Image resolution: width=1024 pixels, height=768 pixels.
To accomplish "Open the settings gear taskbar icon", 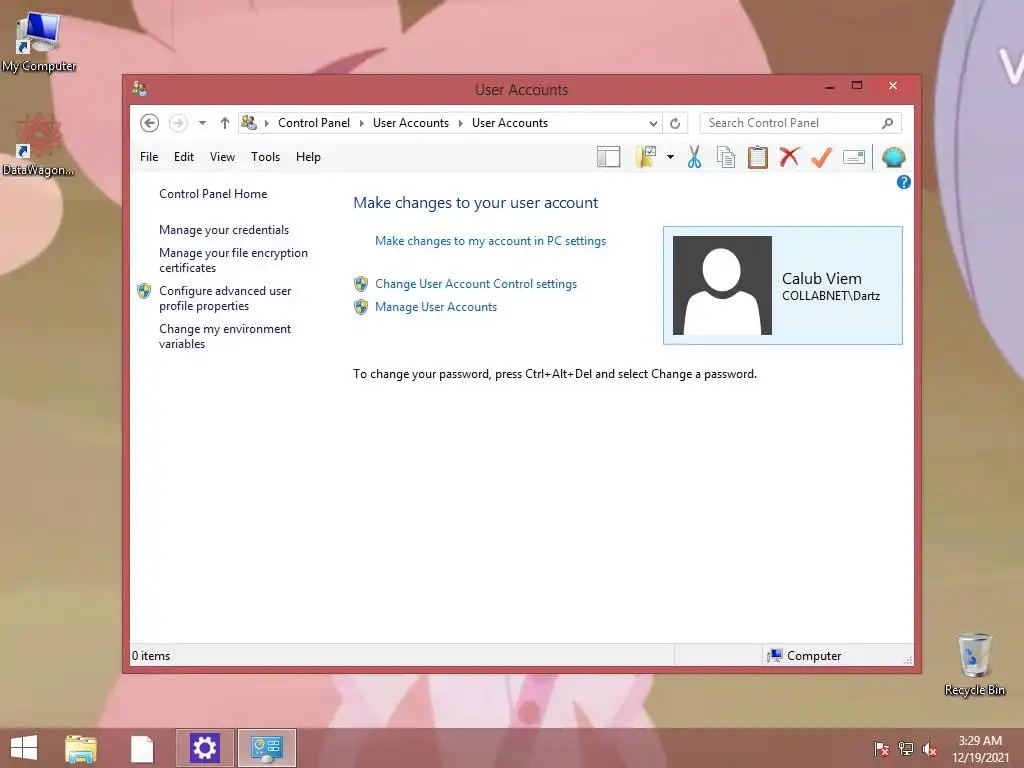I will (204, 748).
